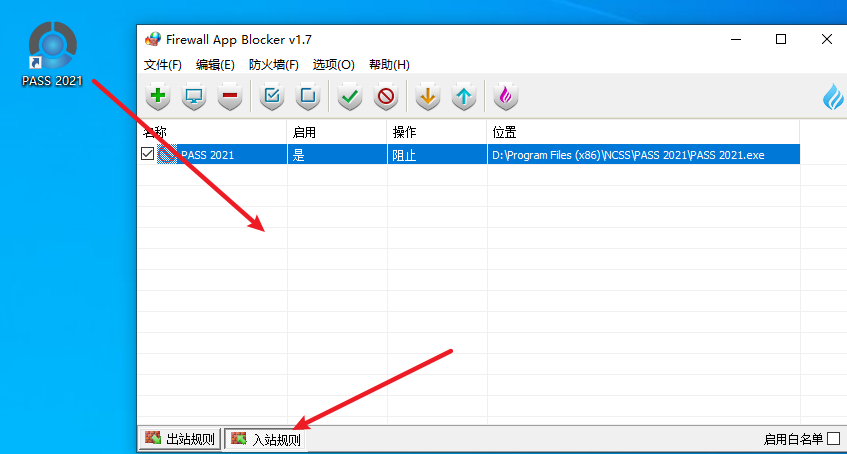Click the check-all selection toolbar icon
The height and width of the screenshot is (454, 847).
[271, 97]
